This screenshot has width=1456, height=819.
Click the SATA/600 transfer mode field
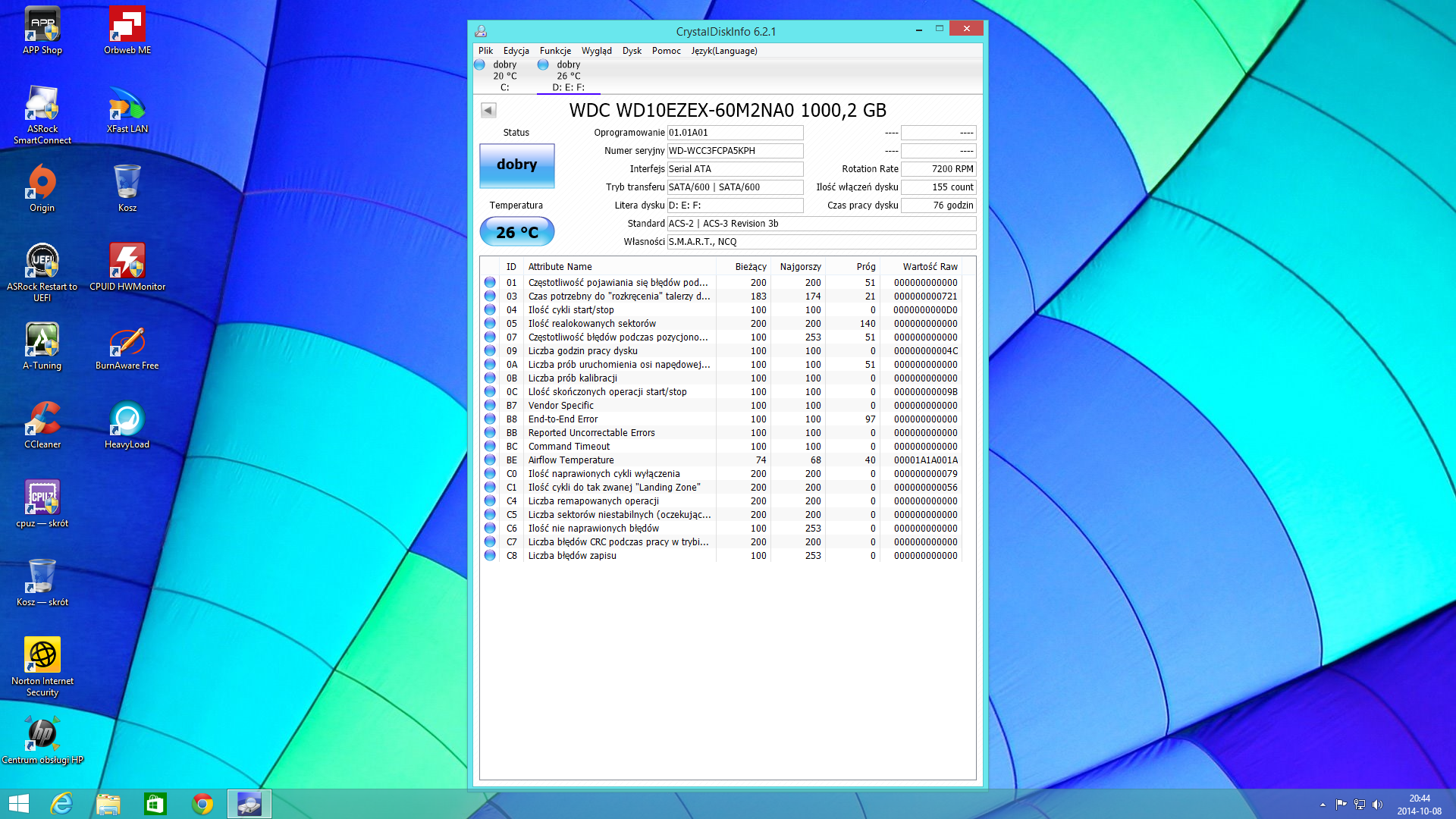[x=735, y=187]
